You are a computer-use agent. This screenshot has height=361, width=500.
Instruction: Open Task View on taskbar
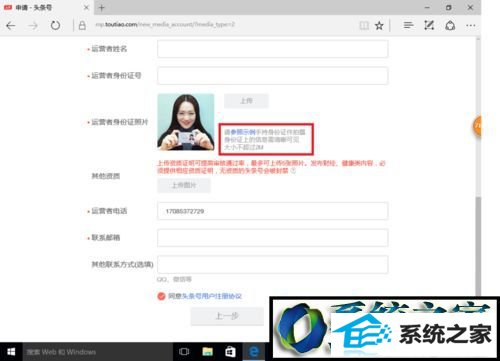(x=184, y=352)
